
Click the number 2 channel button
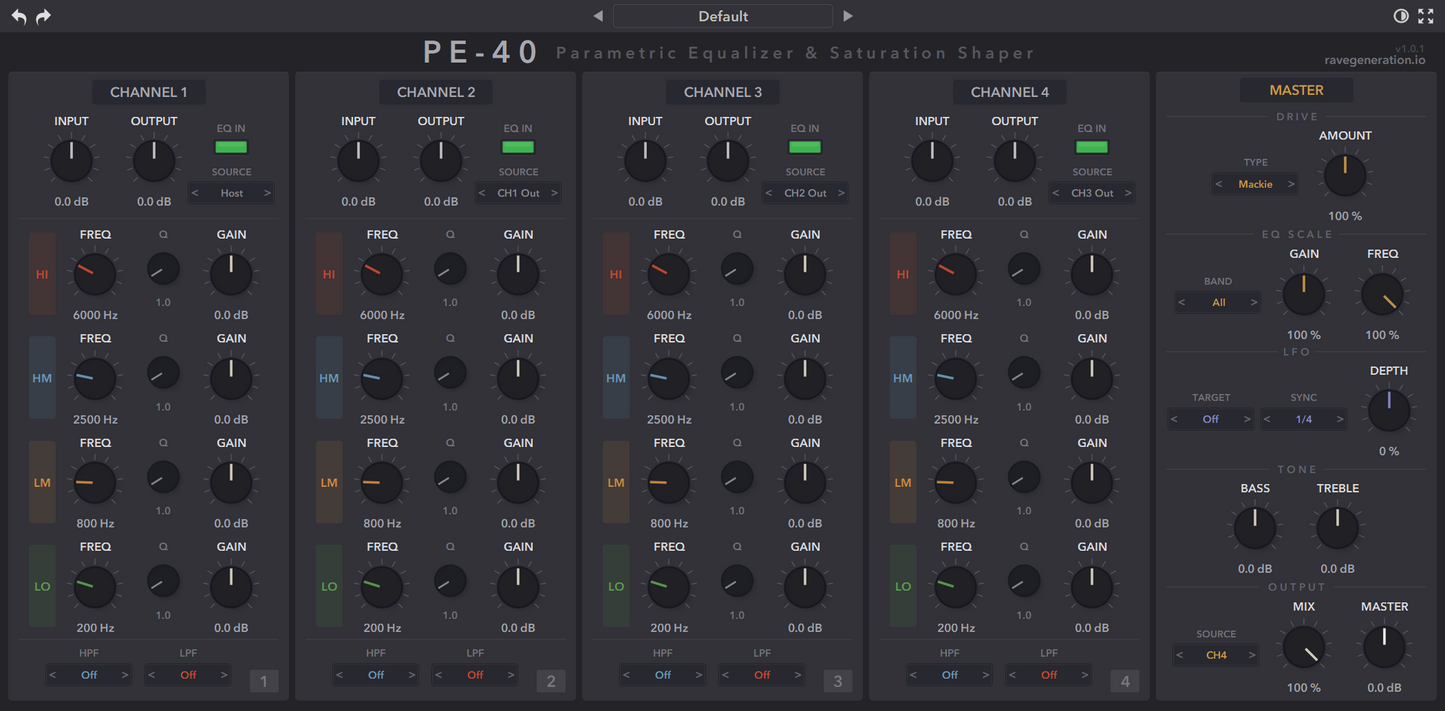tap(551, 681)
